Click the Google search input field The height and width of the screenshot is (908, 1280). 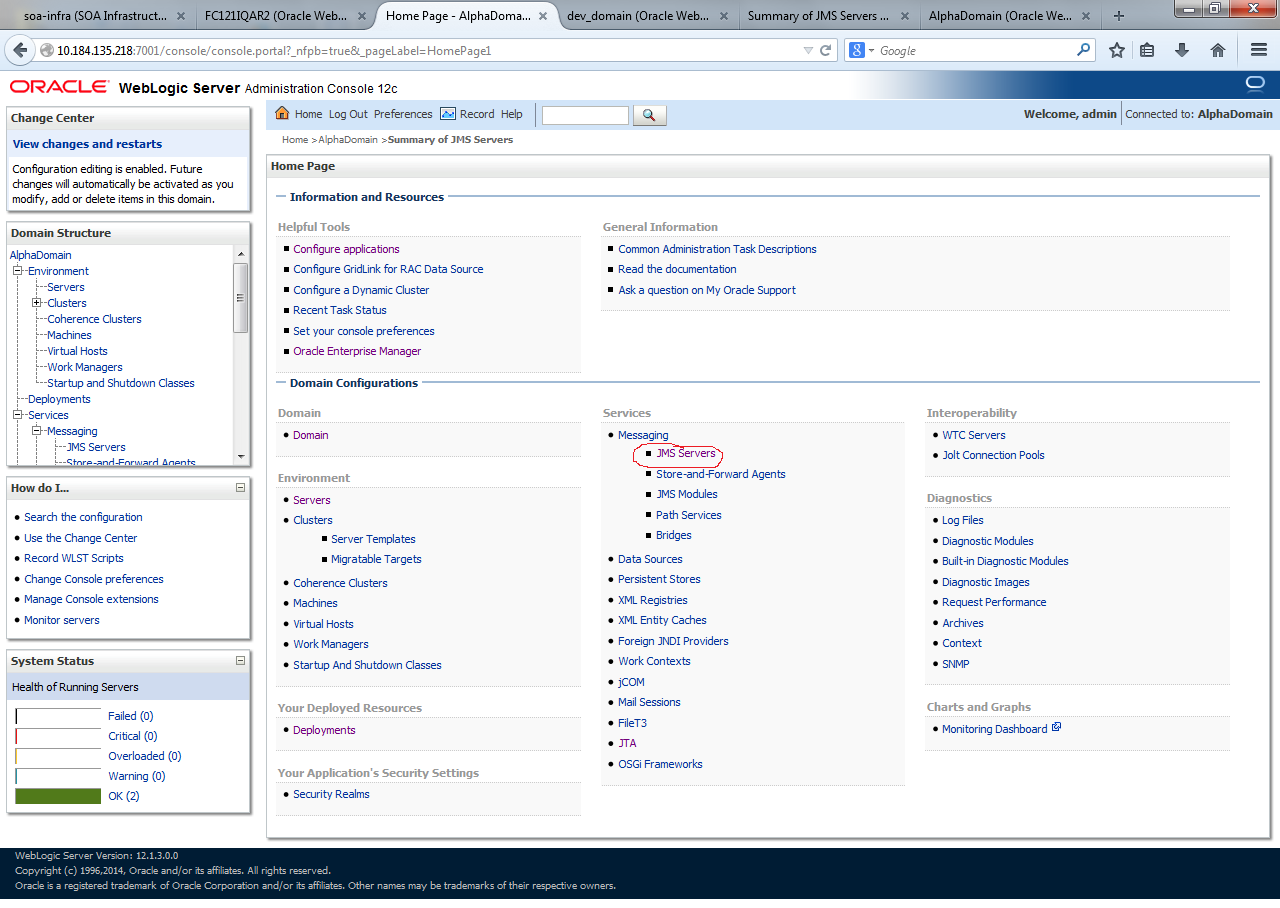976,50
